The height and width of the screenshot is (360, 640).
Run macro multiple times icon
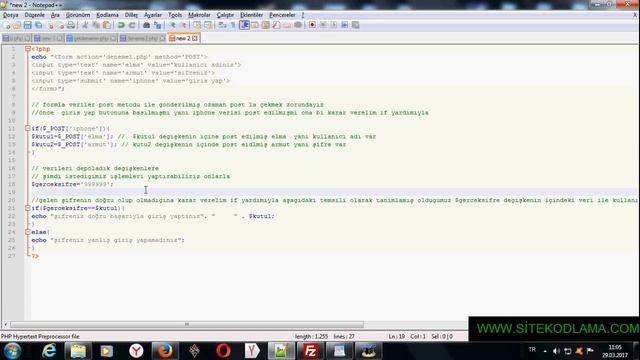tap(344, 25)
